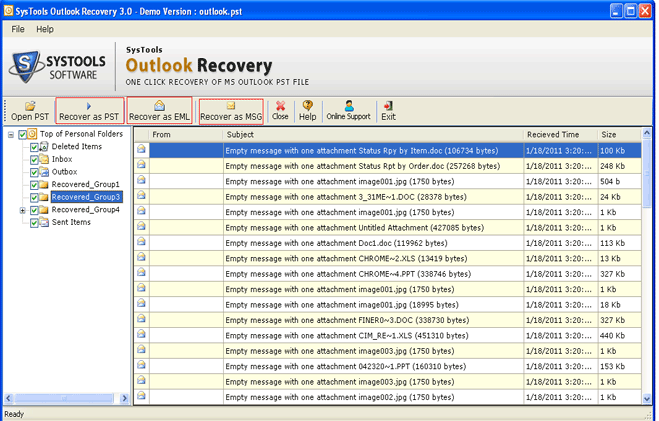Click mail icon of CHROME~2.XLS row
The image size is (659, 421).
point(142,257)
